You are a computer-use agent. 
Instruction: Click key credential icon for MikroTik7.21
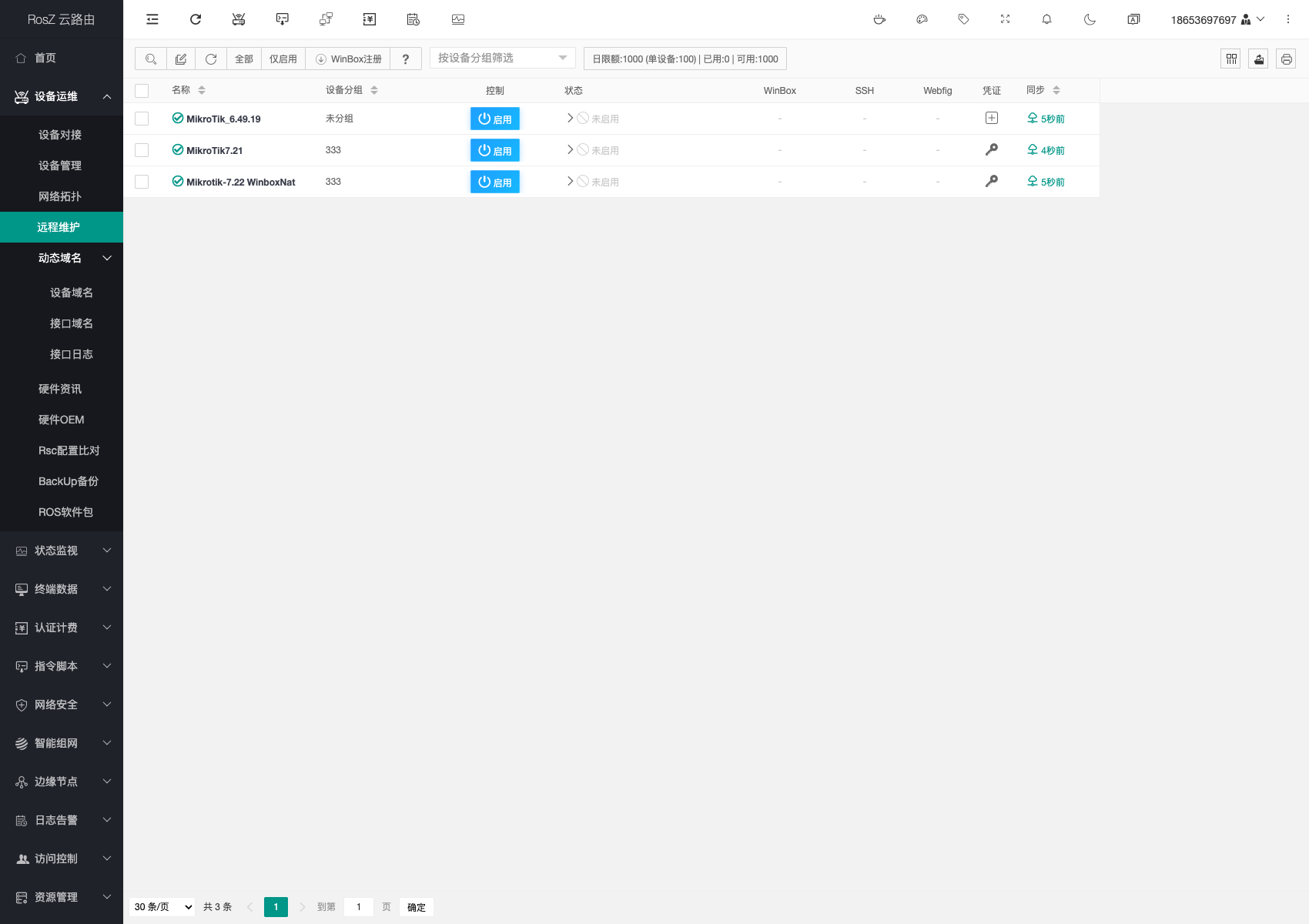click(x=992, y=150)
